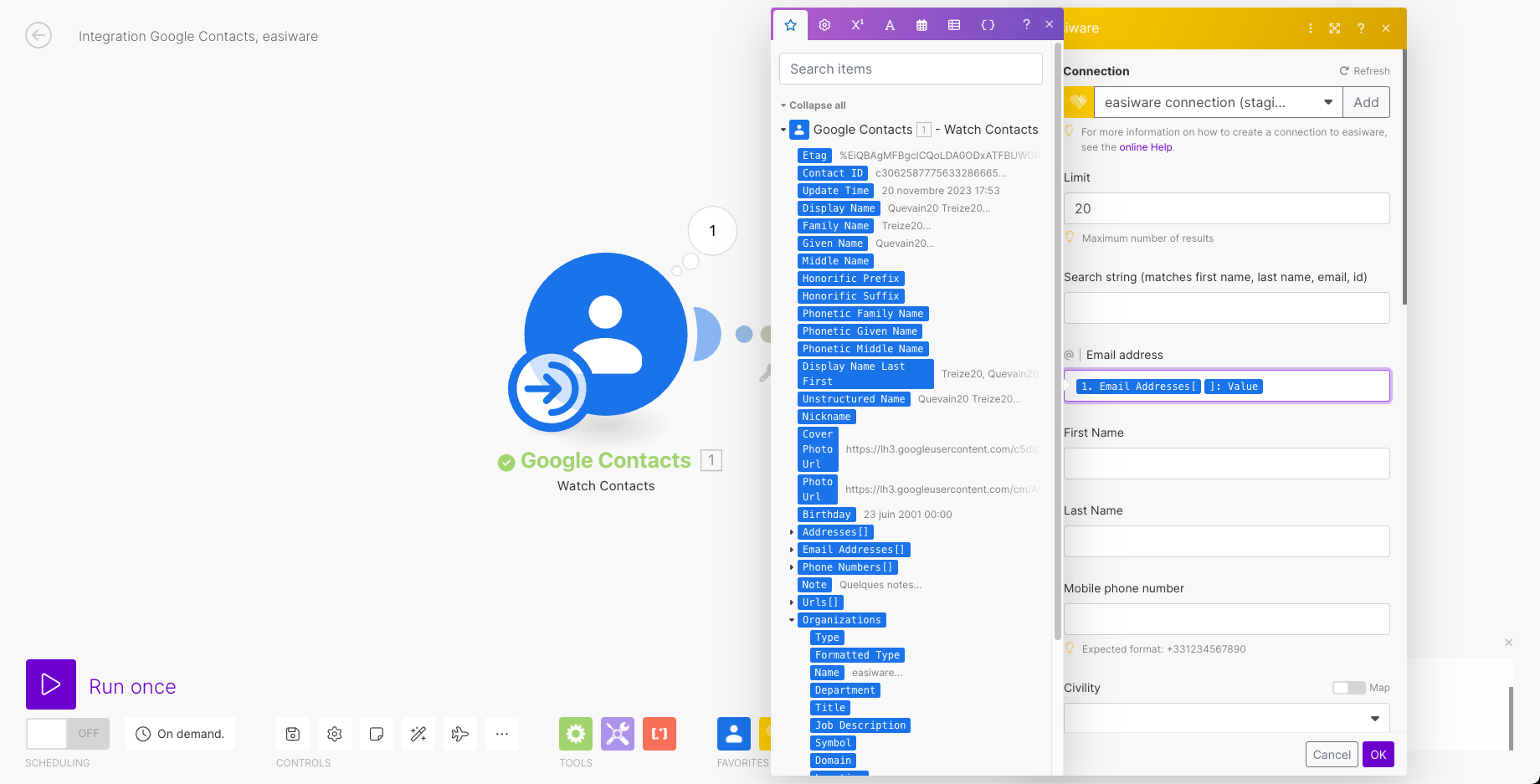Screen dimensions: 1540x784
Task: Click the auto-align magic wand icon
Action: [418, 734]
